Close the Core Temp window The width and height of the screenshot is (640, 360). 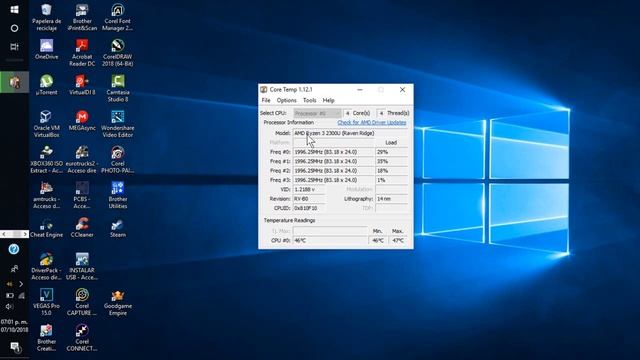(402, 89)
